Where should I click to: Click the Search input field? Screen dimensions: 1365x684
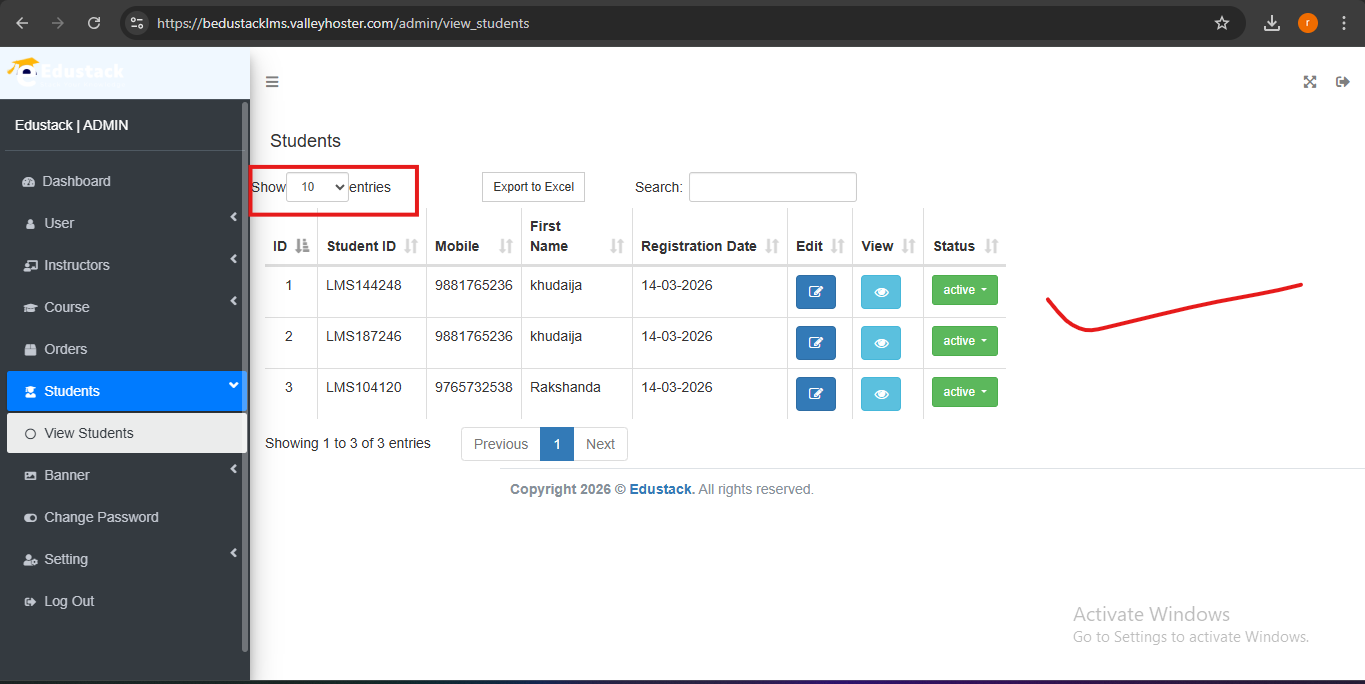[x=773, y=187]
